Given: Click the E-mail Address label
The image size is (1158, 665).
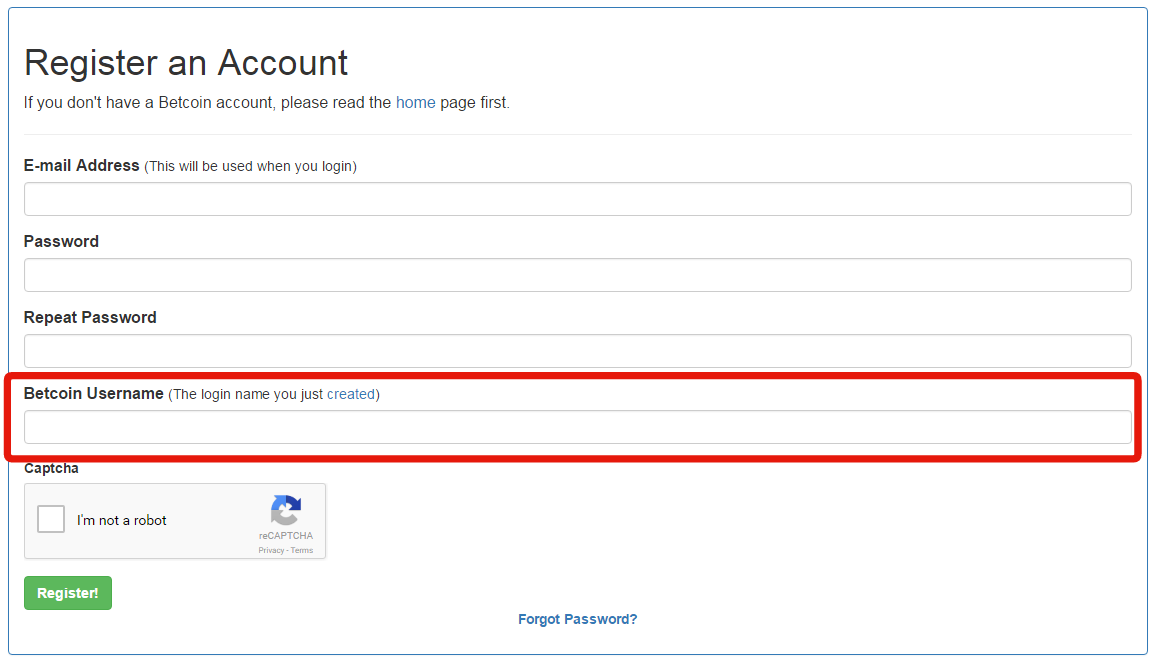Looking at the screenshot, I should (81, 166).
